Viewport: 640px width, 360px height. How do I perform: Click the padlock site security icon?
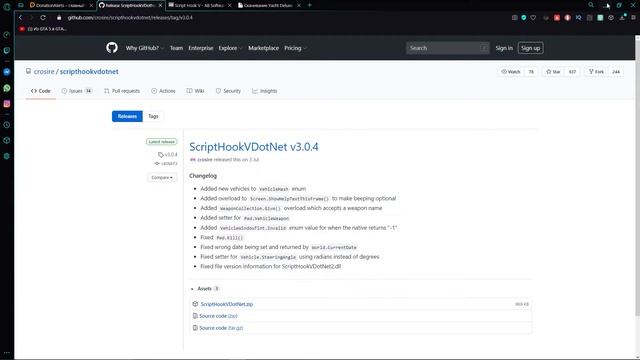coord(59,18)
